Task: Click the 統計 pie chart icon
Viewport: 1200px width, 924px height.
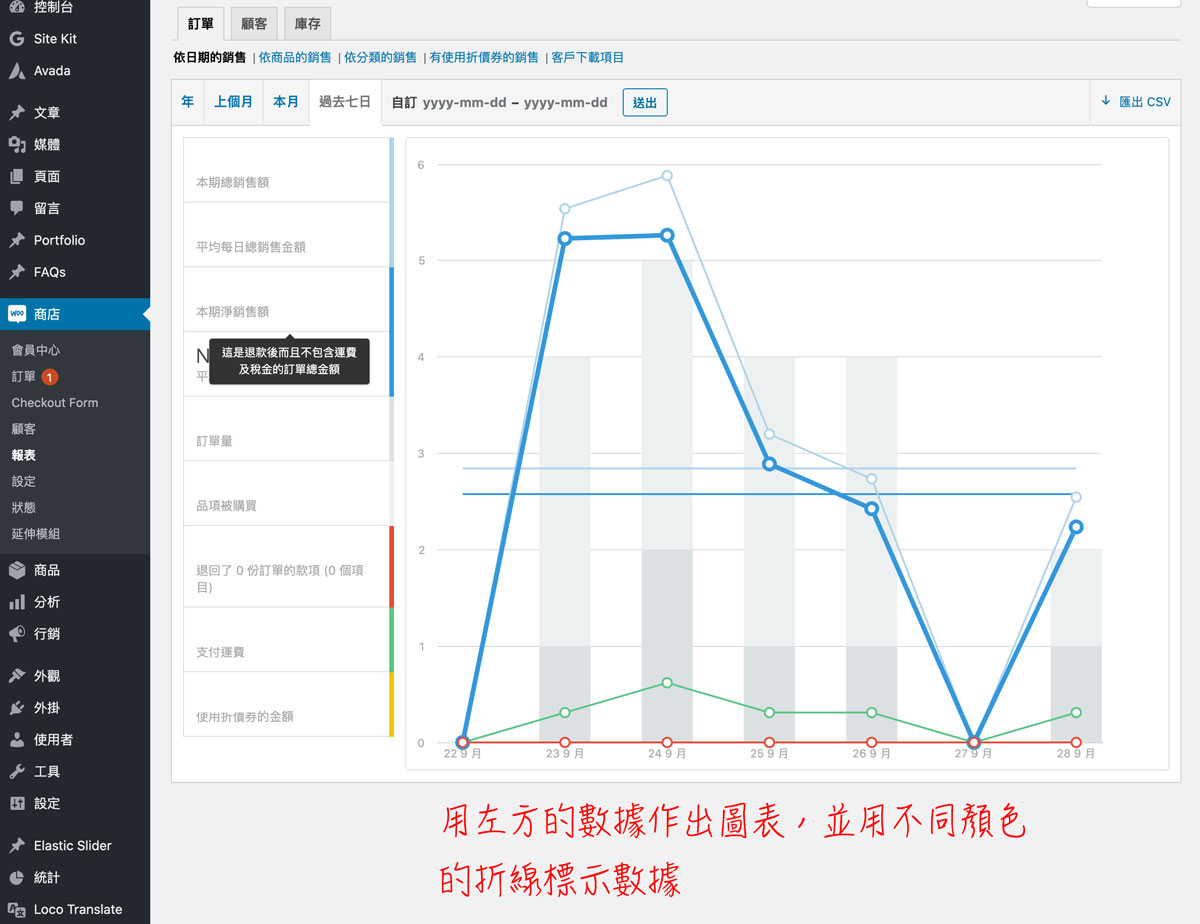Action: [17, 878]
